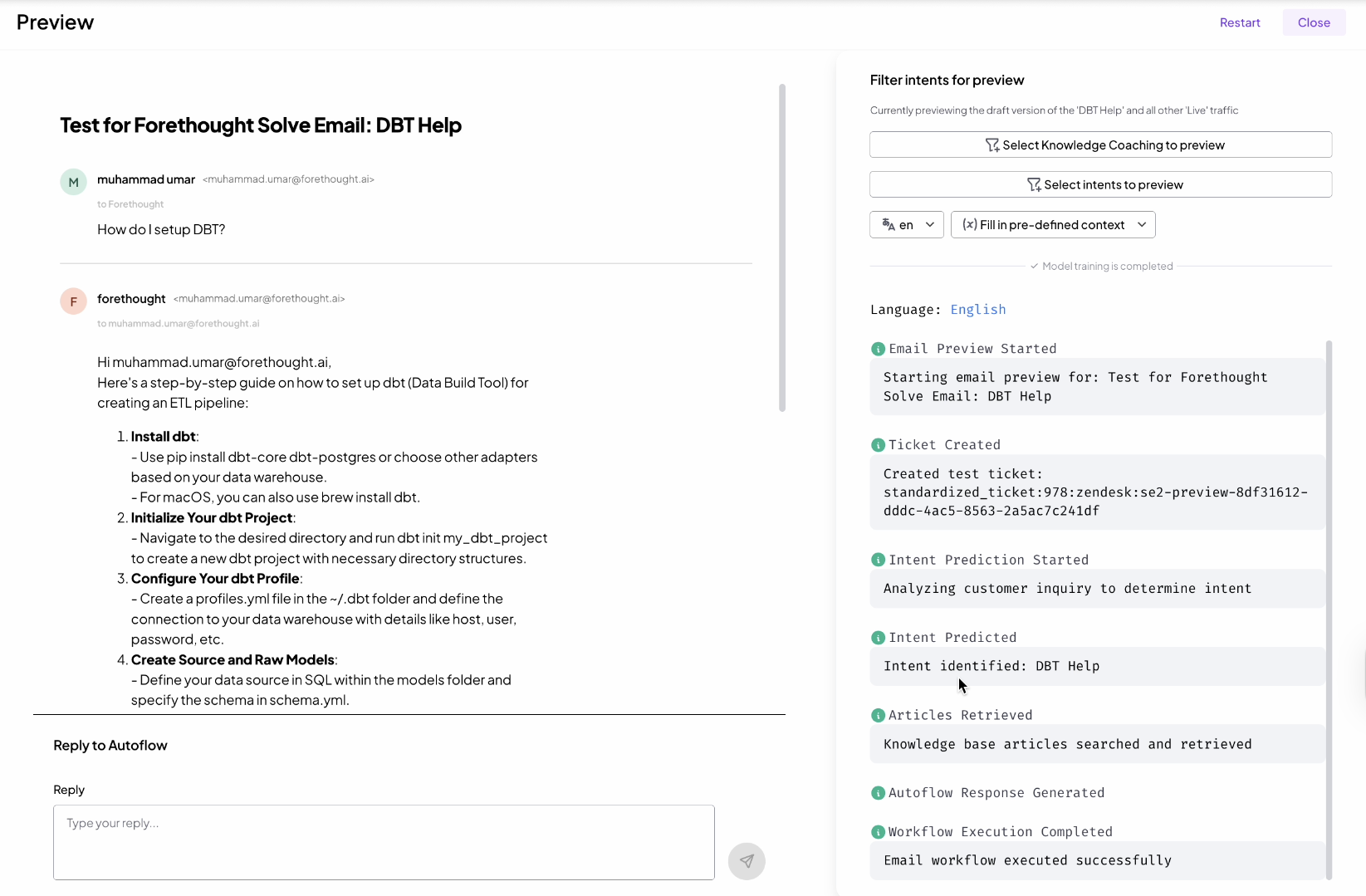Restart the preview
The image size is (1366, 896).
(x=1240, y=22)
